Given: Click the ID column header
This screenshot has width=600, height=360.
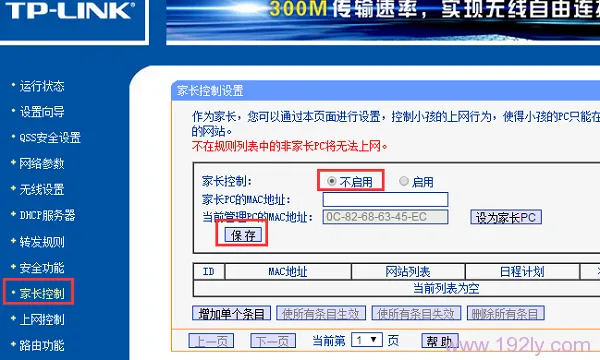Looking at the screenshot, I should 209,272.
